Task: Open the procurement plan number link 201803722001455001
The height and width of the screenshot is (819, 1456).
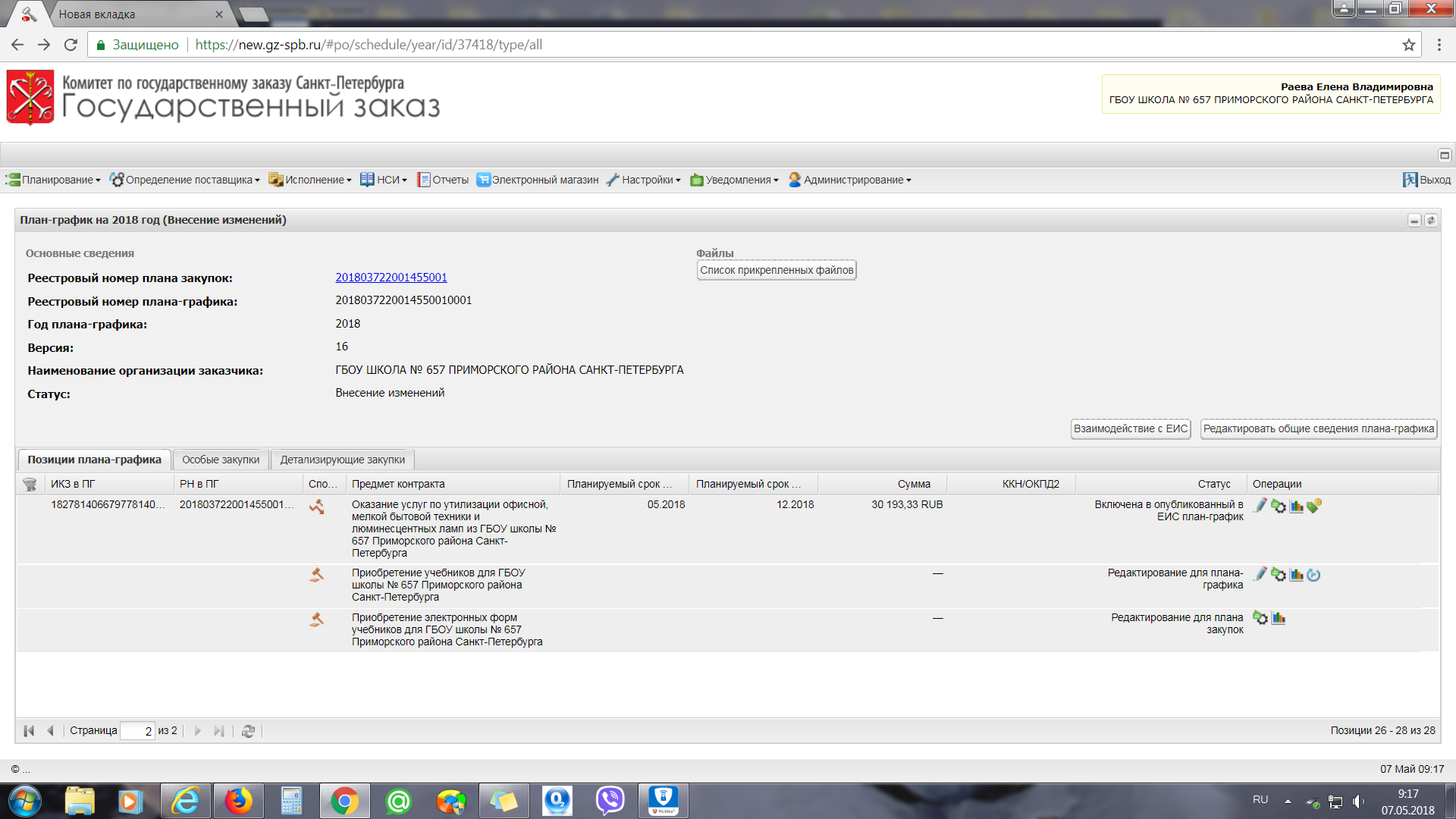Action: (391, 278)
